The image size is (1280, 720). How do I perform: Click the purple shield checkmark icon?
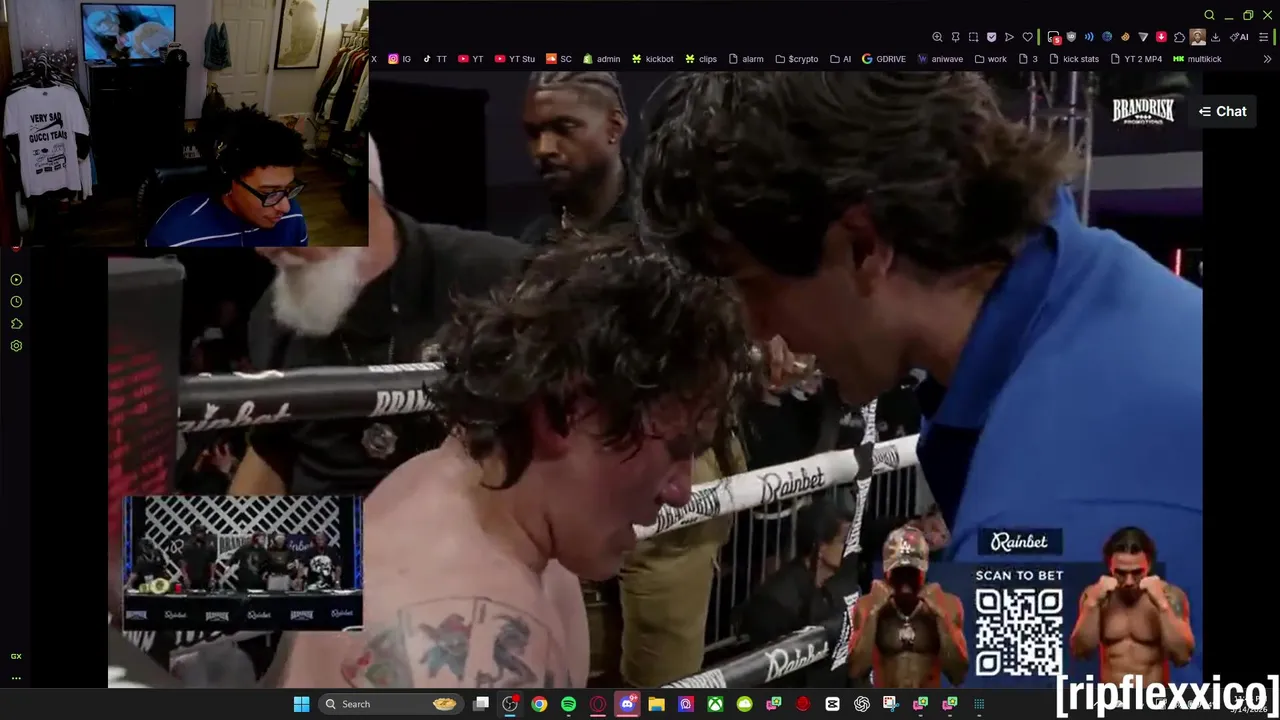(991, 37)
